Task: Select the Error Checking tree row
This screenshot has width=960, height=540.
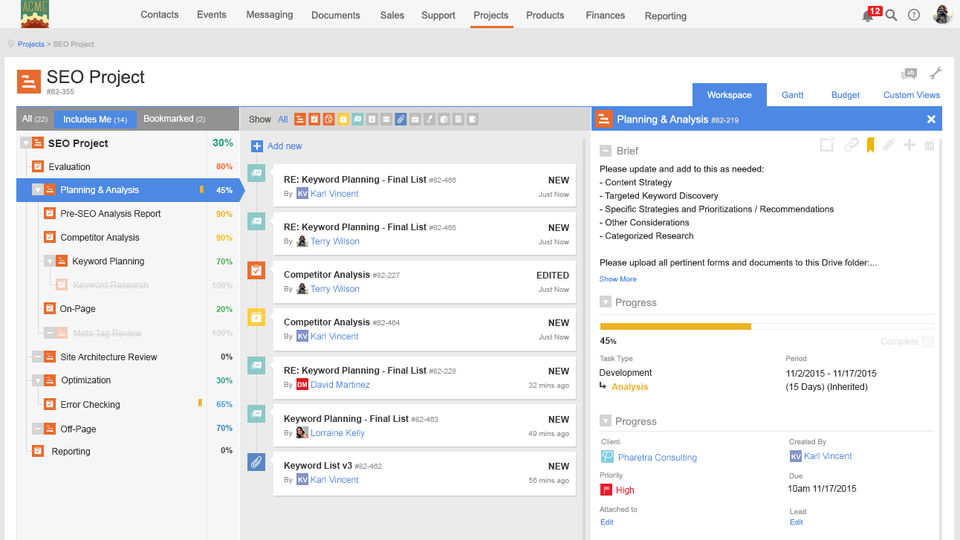Action: (127, 404)
